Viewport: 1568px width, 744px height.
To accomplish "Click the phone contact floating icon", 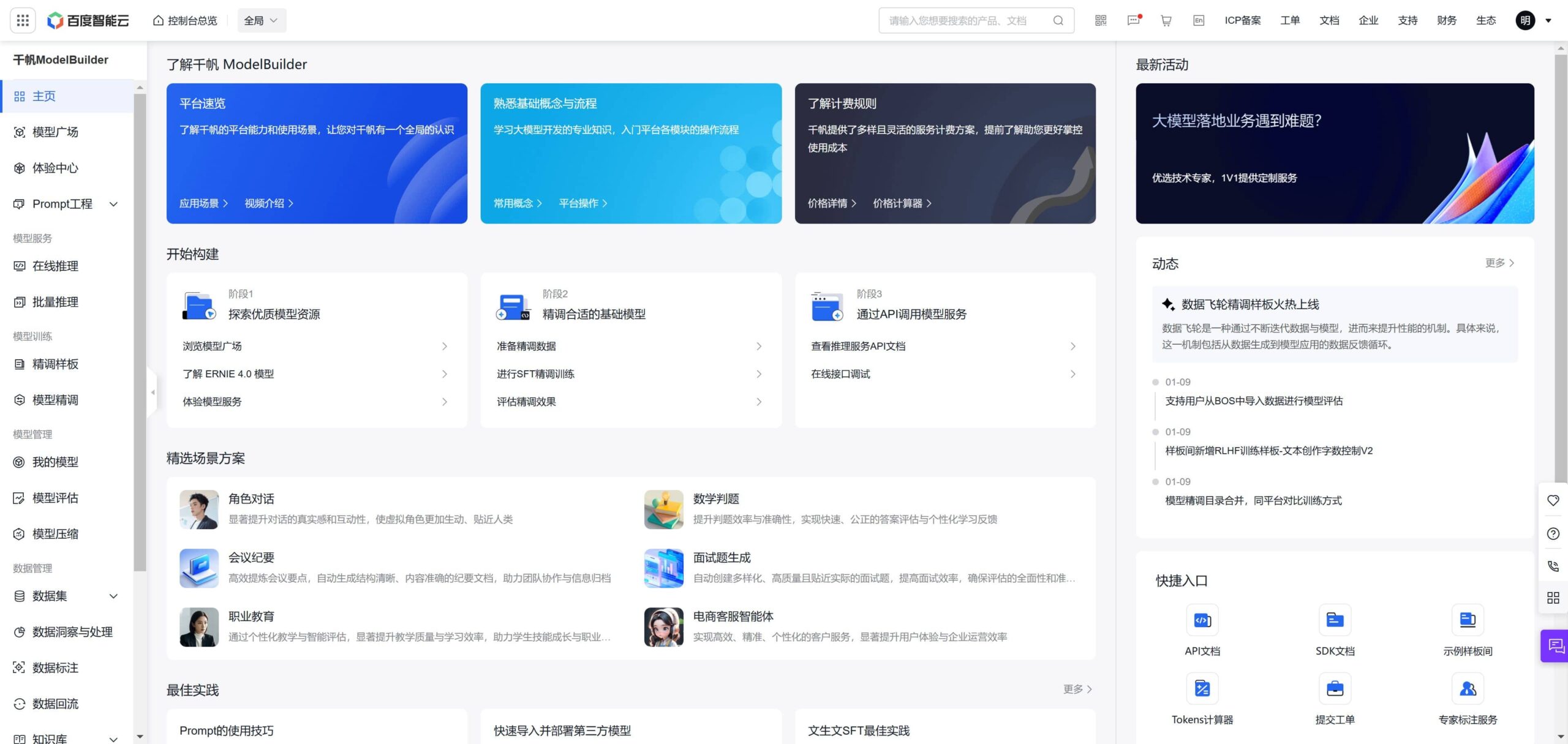I will (1553, 566).
